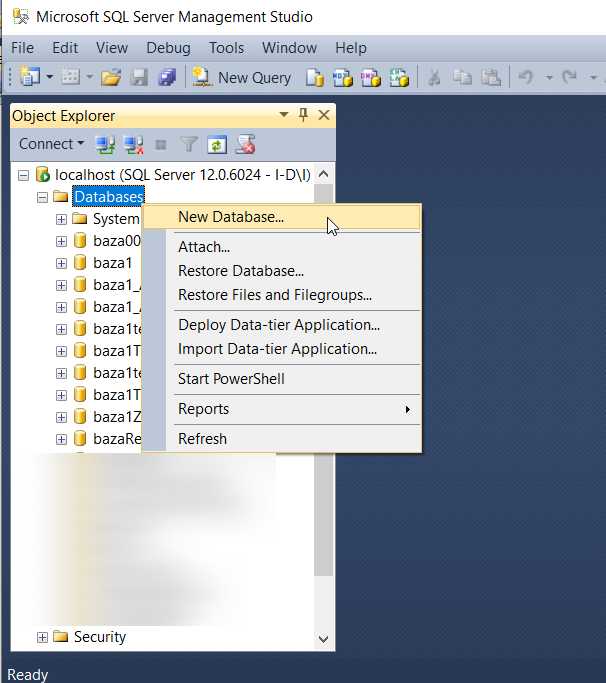Pin the Object Explorer panel
The height and width of the screenshot is (683, 606).
[x=304, y=115]
